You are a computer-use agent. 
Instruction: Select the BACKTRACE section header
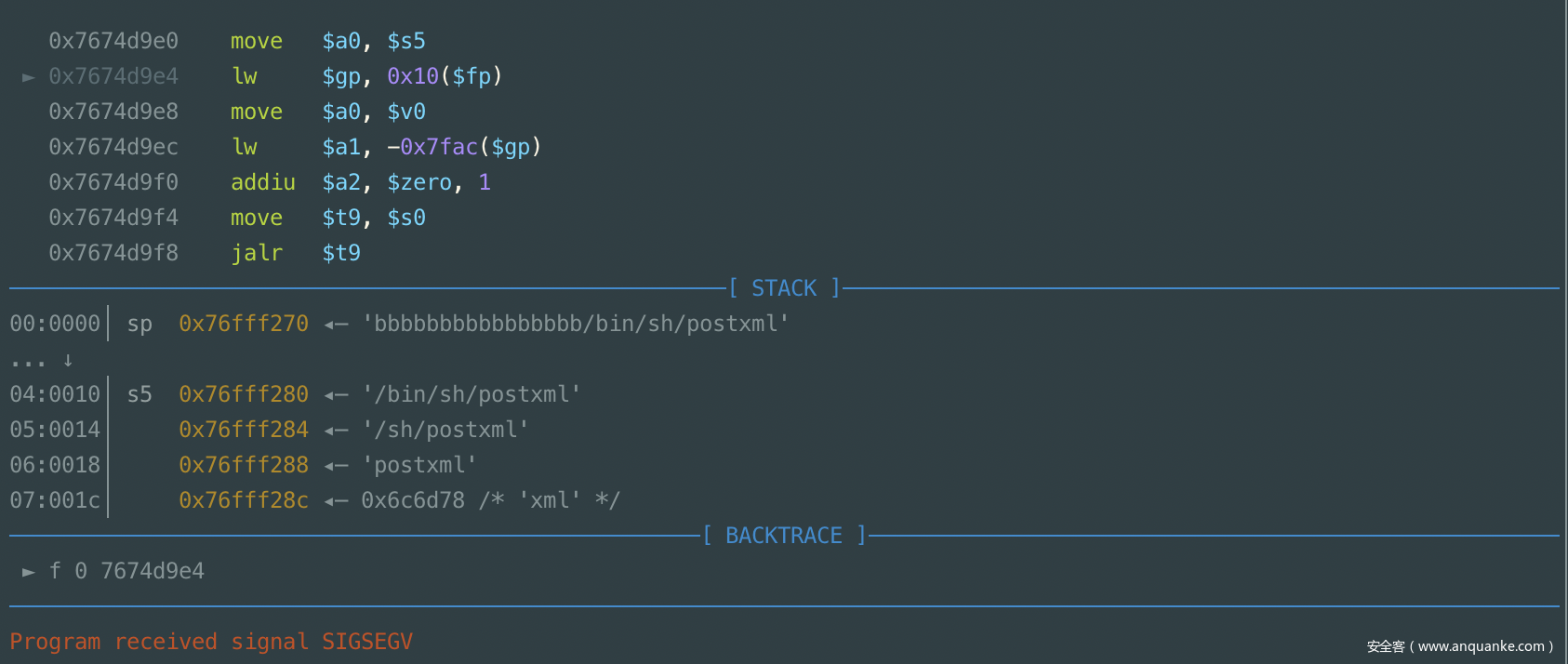[x=783, y=536]
